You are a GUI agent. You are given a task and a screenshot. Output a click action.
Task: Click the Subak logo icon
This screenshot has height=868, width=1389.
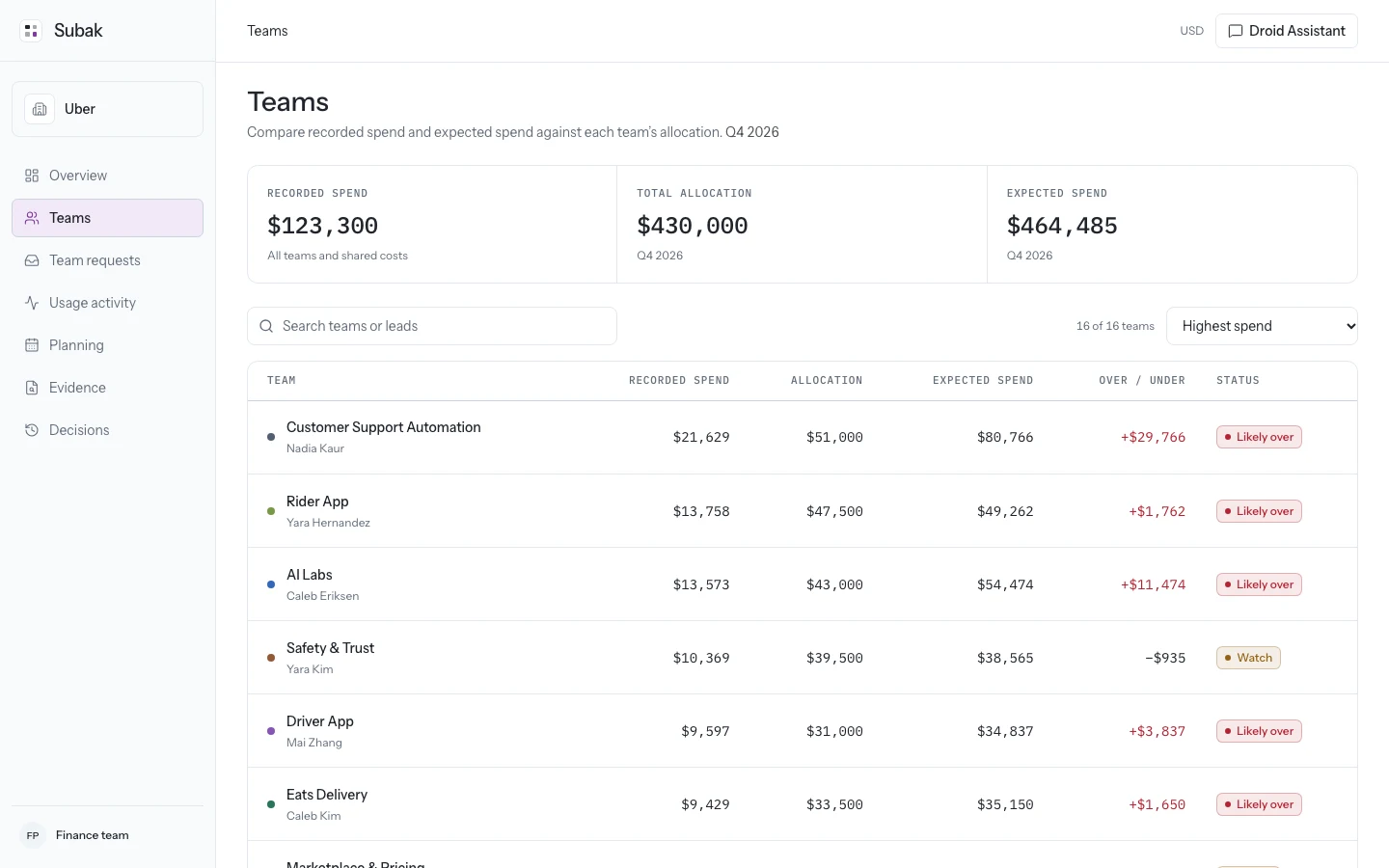[x=31, y=31]
